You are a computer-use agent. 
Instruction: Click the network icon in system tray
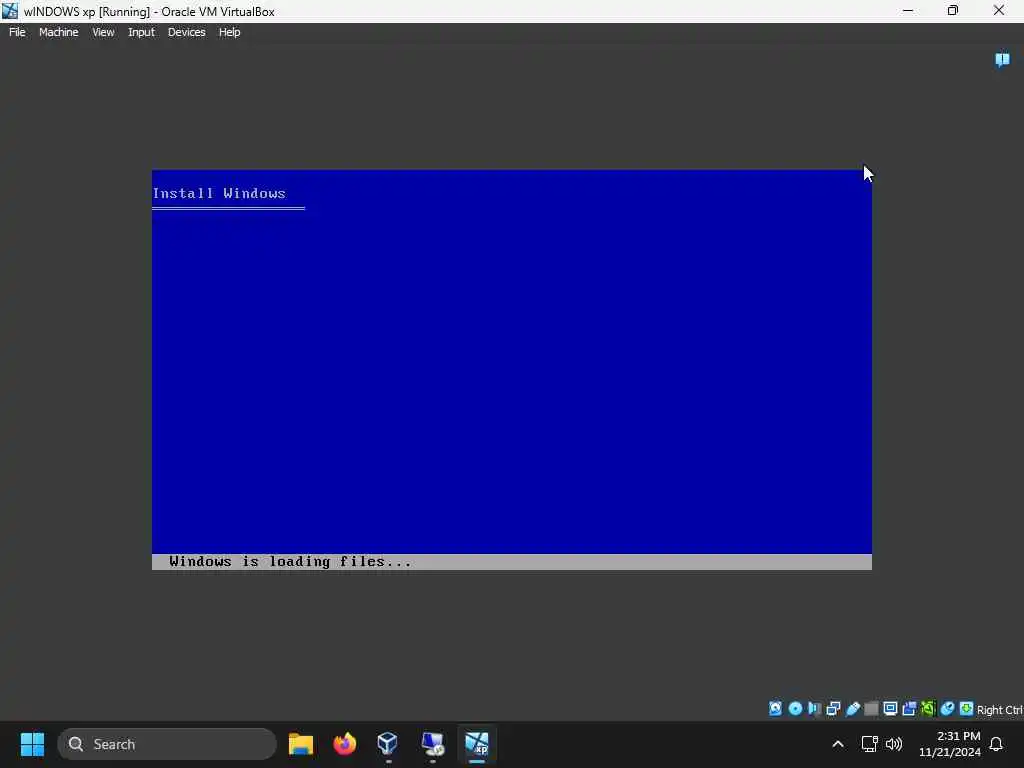[x=869, y=744]
